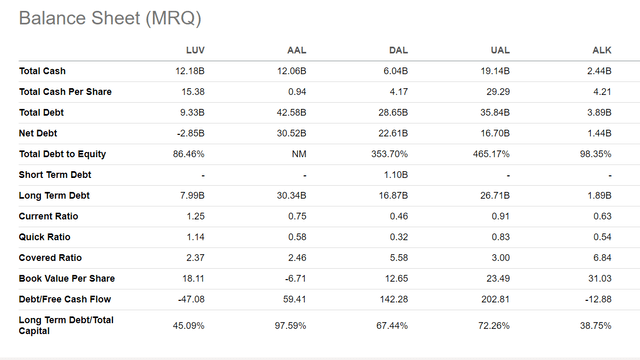Click the Net Debt row label
Viewport: 640px width, 360px height.
(x=38, y=133)
